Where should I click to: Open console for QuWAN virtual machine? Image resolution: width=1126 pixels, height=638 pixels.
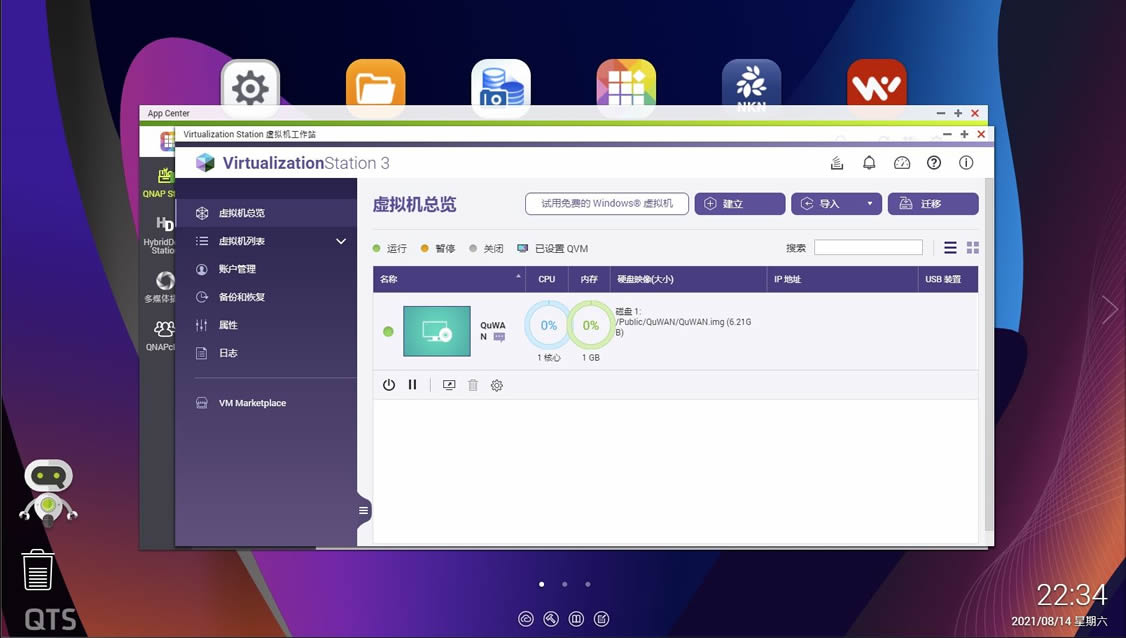[449, 385]
